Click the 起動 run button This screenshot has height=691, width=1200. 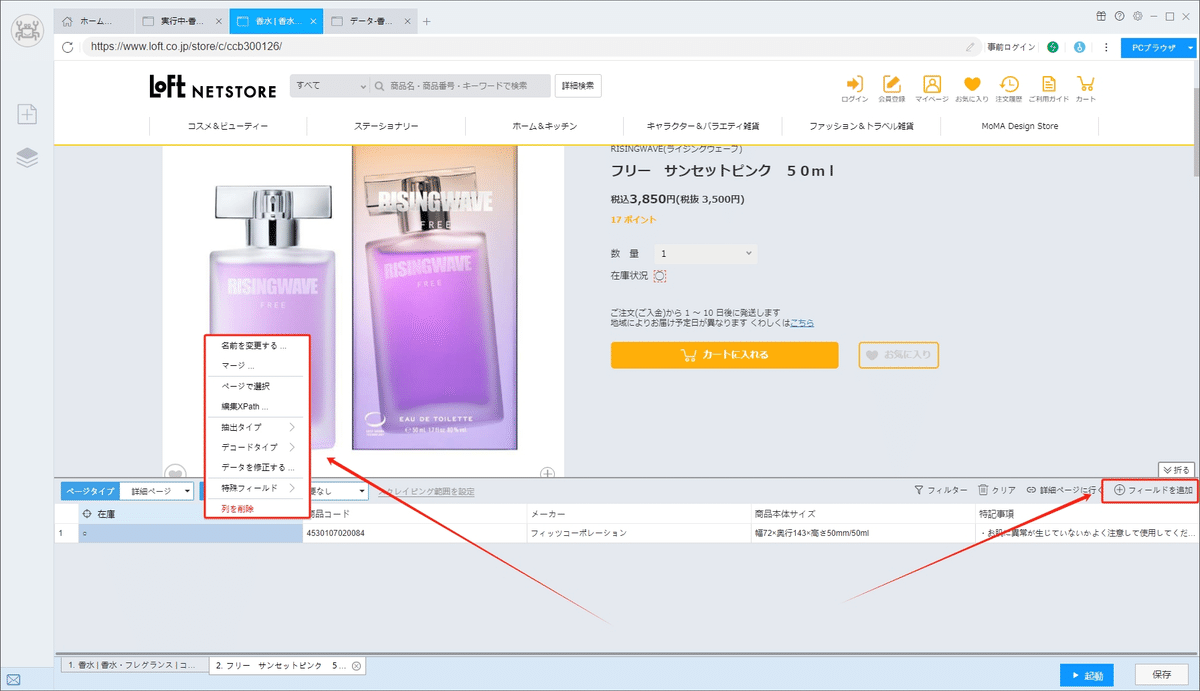click(1085, 676)
